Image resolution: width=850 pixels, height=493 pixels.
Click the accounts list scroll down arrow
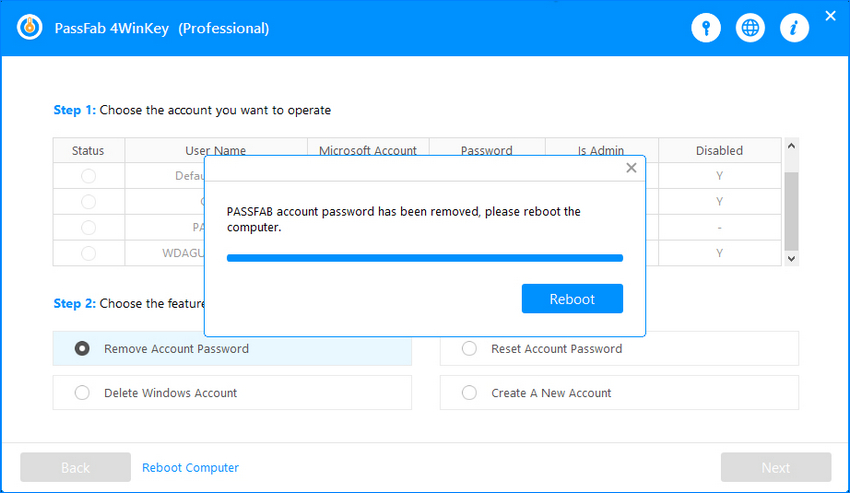tap(791, 259)
